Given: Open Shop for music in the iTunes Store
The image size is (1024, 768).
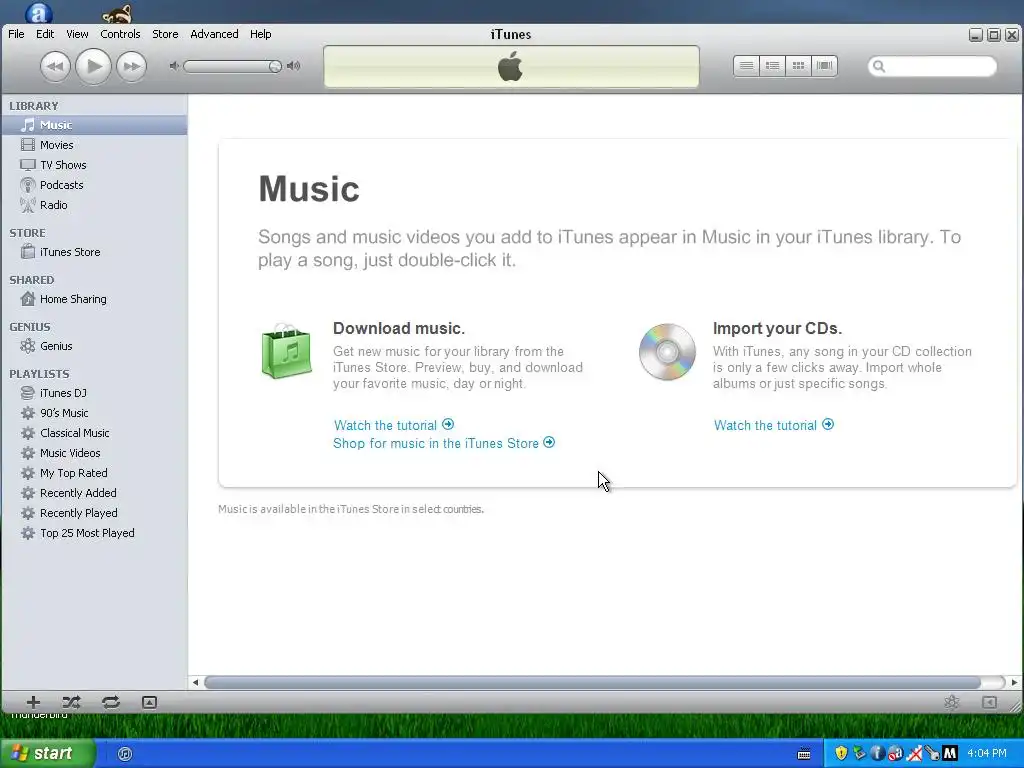Looking at the screenshot, I should pos(444,443).
